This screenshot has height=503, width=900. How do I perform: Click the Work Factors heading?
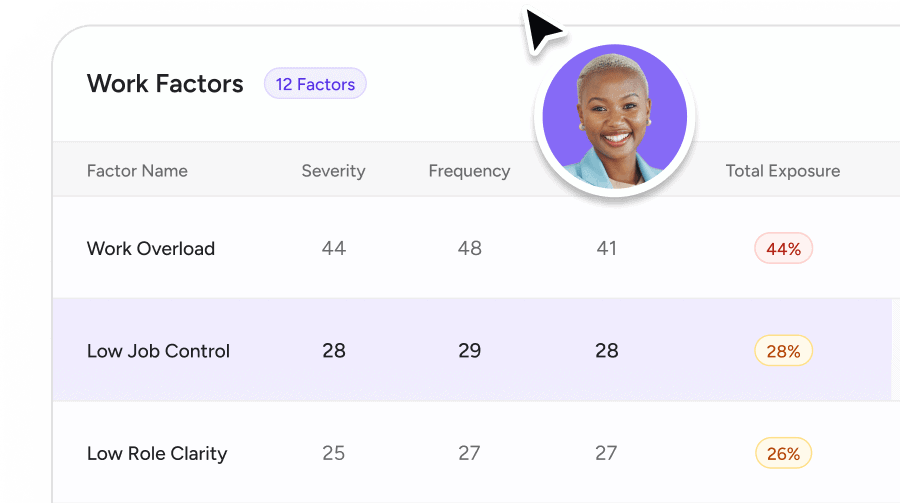tap(165, 84)
